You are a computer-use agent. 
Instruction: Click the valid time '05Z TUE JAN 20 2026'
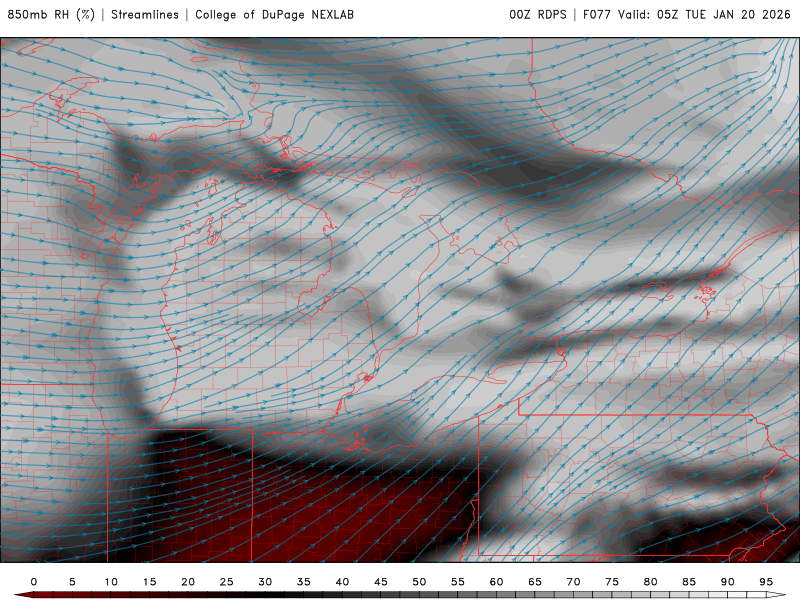tap(723, 15)
